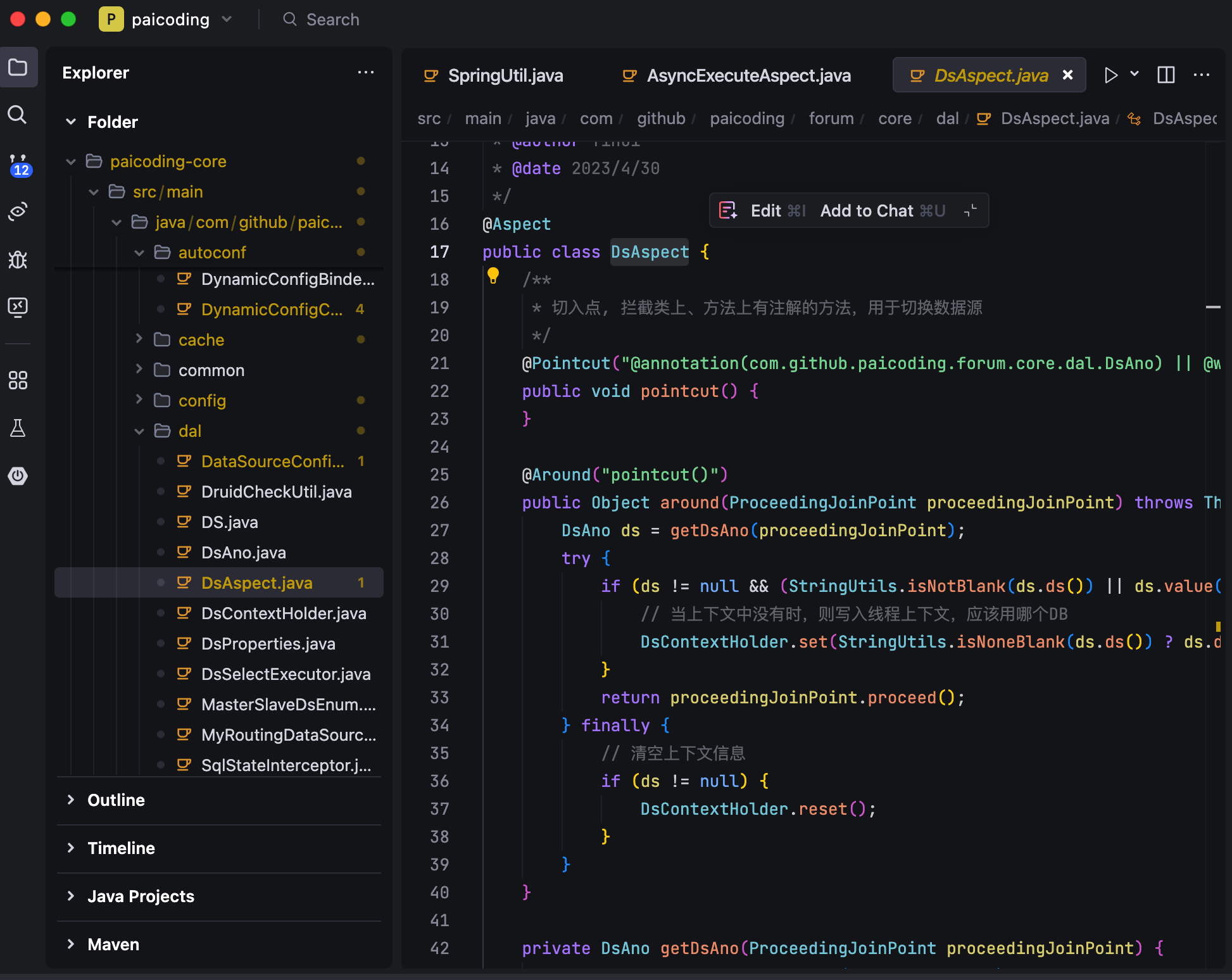1232x980 pixels.
Task: Open the Search icon in the activity bar
Action: [18, 115]
